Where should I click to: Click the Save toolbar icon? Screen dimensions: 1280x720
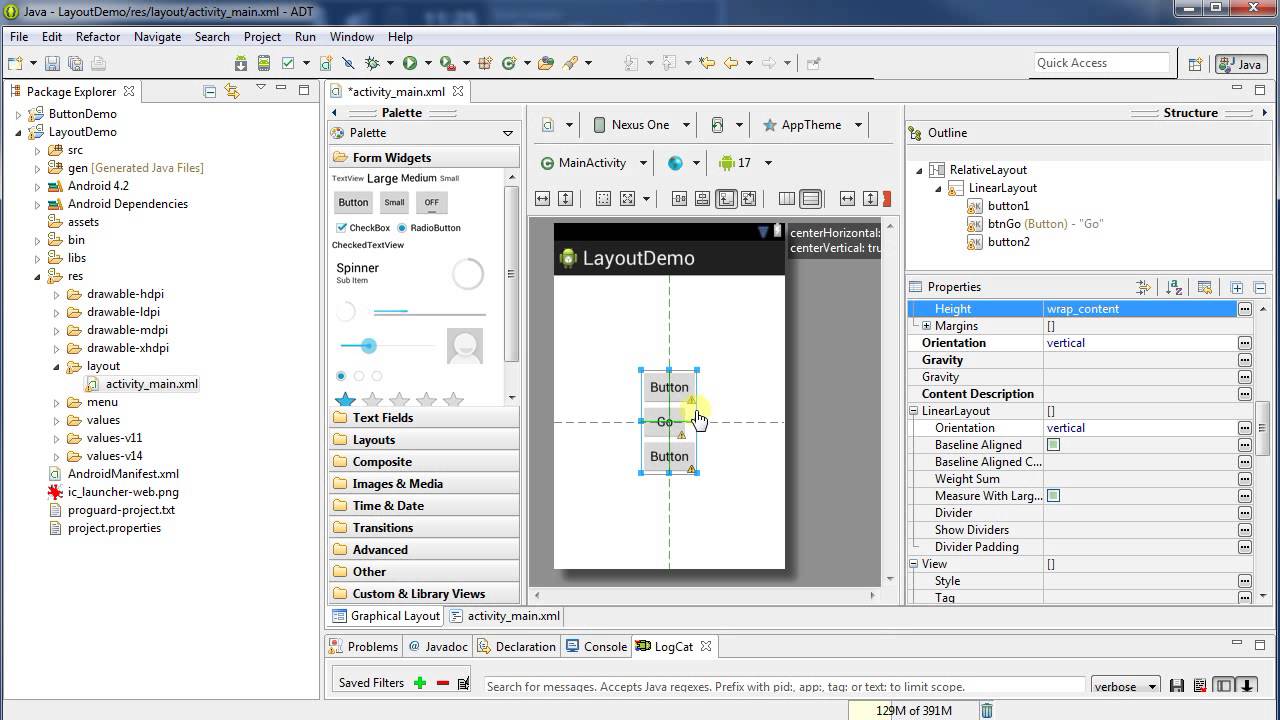53,63
